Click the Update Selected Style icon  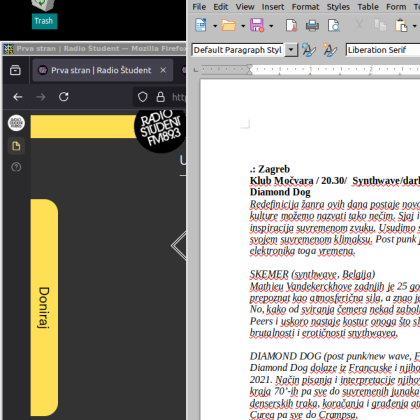pos(309,50)
